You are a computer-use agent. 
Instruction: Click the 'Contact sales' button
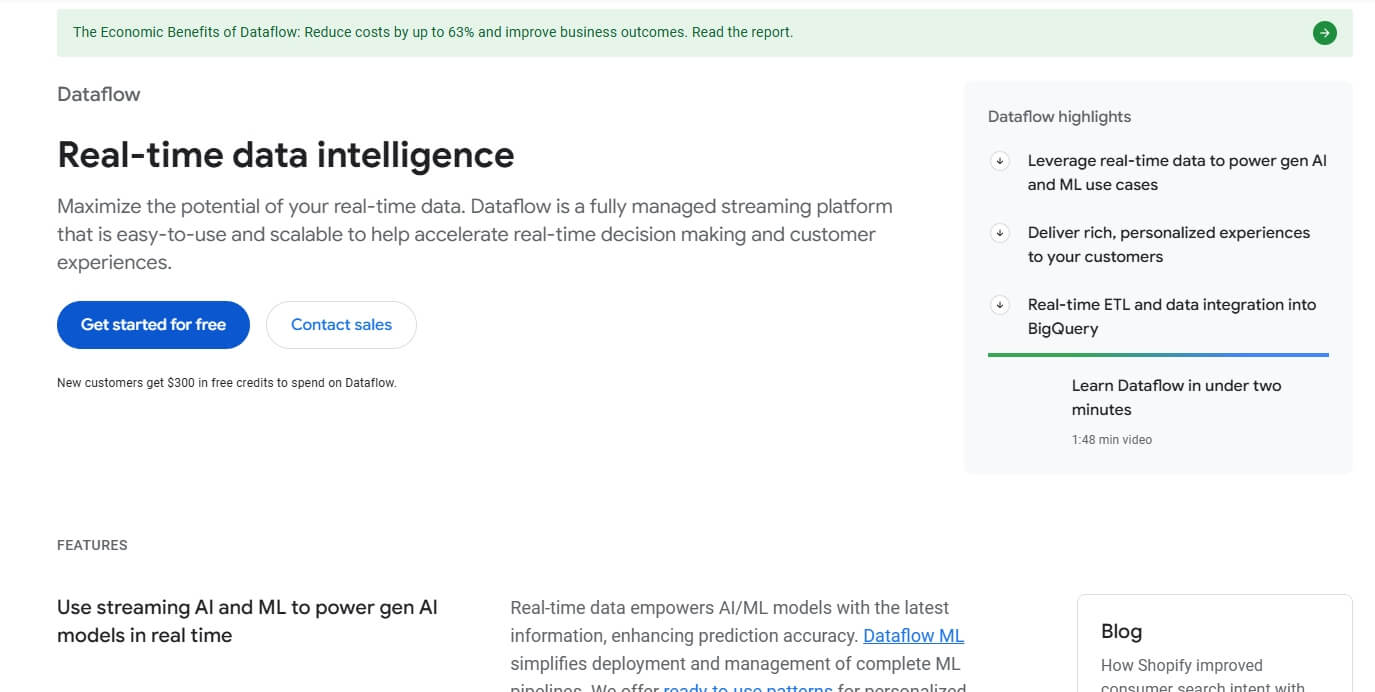pos(341,324)
